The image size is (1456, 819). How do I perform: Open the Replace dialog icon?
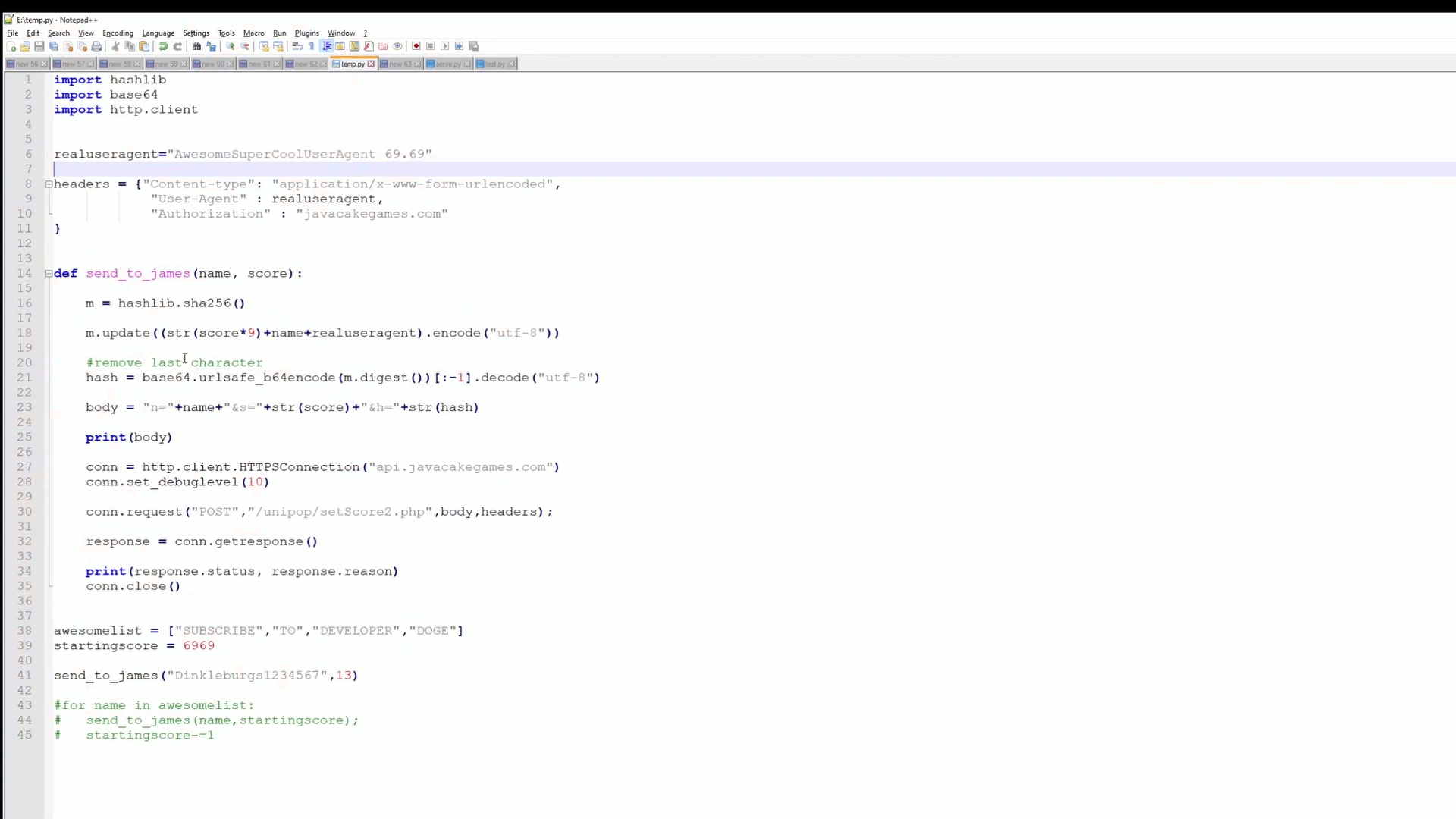click(x=211, y=46)
